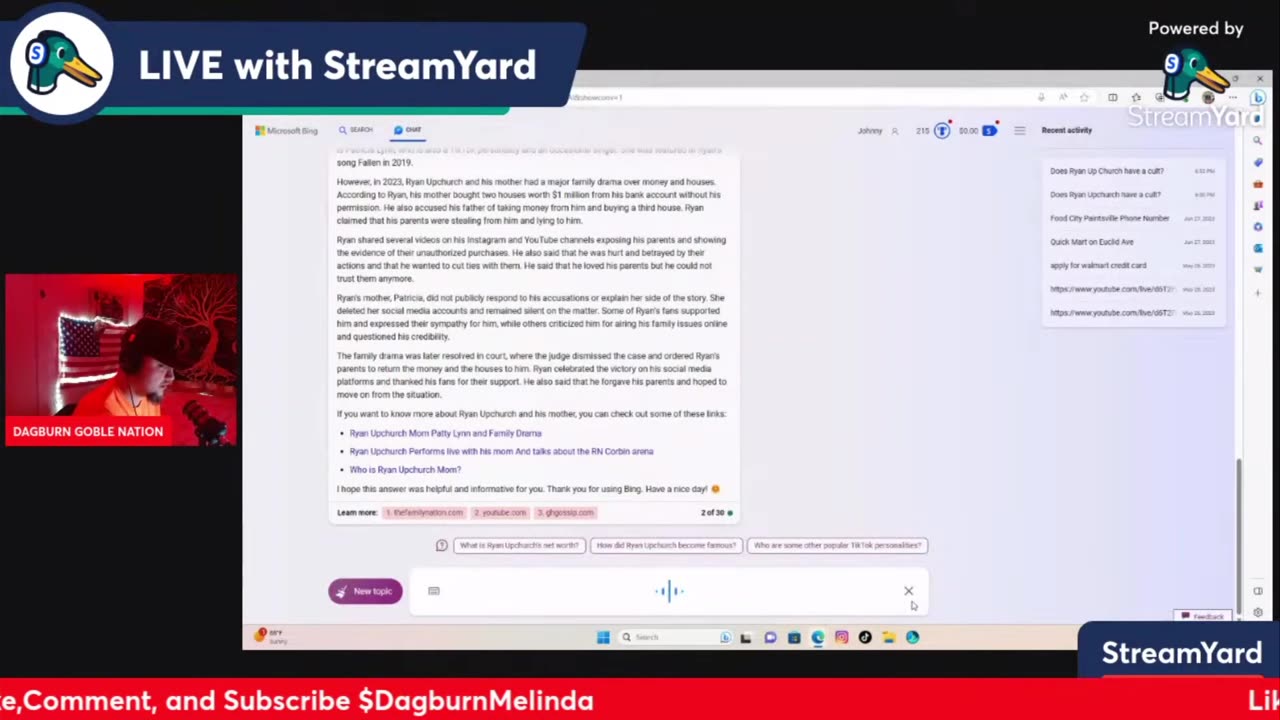Open the Edge sidebar Outlook icon
The image size is (1280, 720).
[1258, 248]
